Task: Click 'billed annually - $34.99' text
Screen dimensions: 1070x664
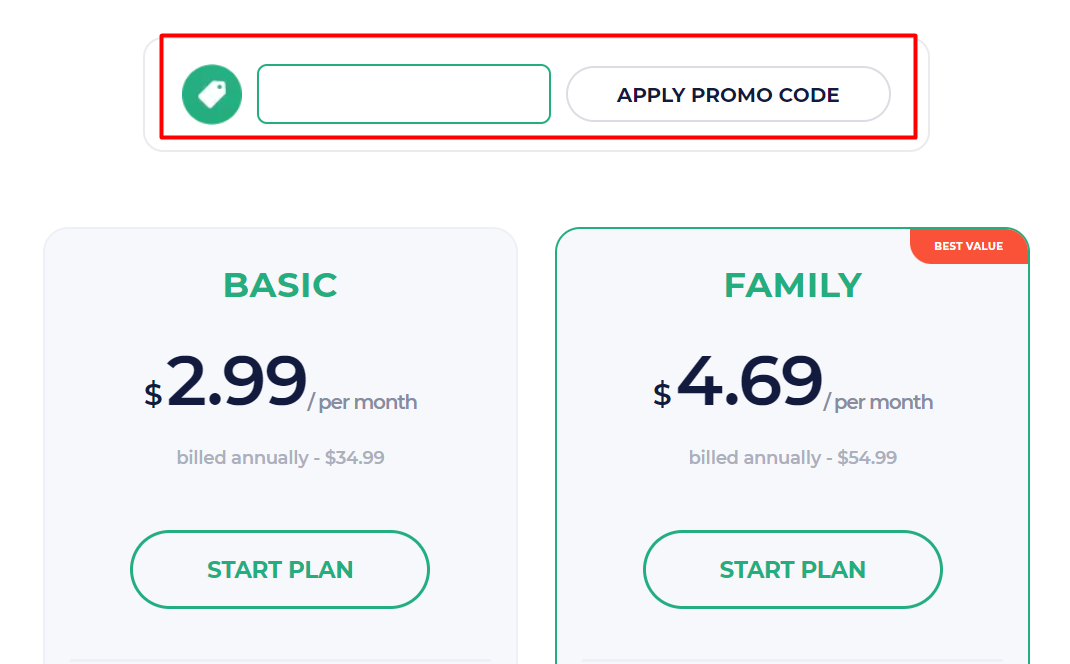Action: pyautogui.click(x=279, y=457)
